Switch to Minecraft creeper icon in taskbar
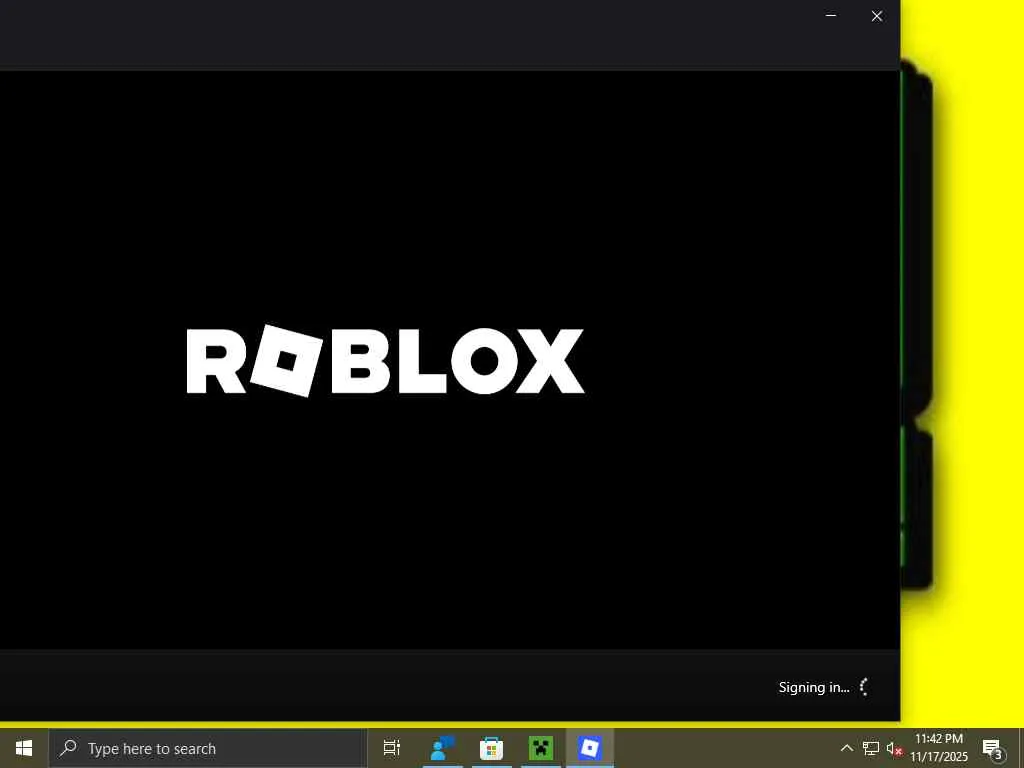Viewport: 1024px width, 768px height. click(541, 748)
